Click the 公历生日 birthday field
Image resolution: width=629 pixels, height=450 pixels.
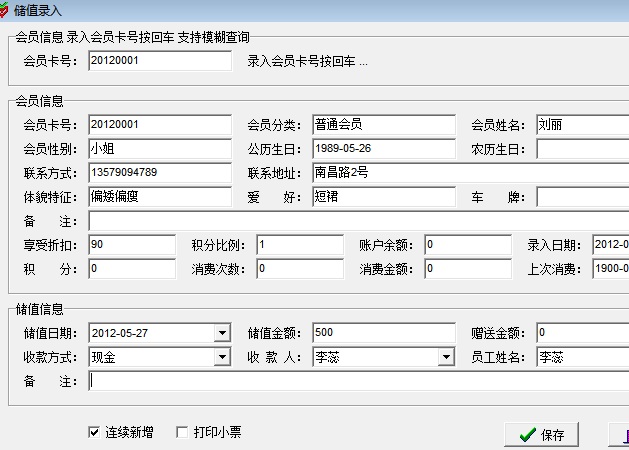pyautogui.click(x=383, y=149)
